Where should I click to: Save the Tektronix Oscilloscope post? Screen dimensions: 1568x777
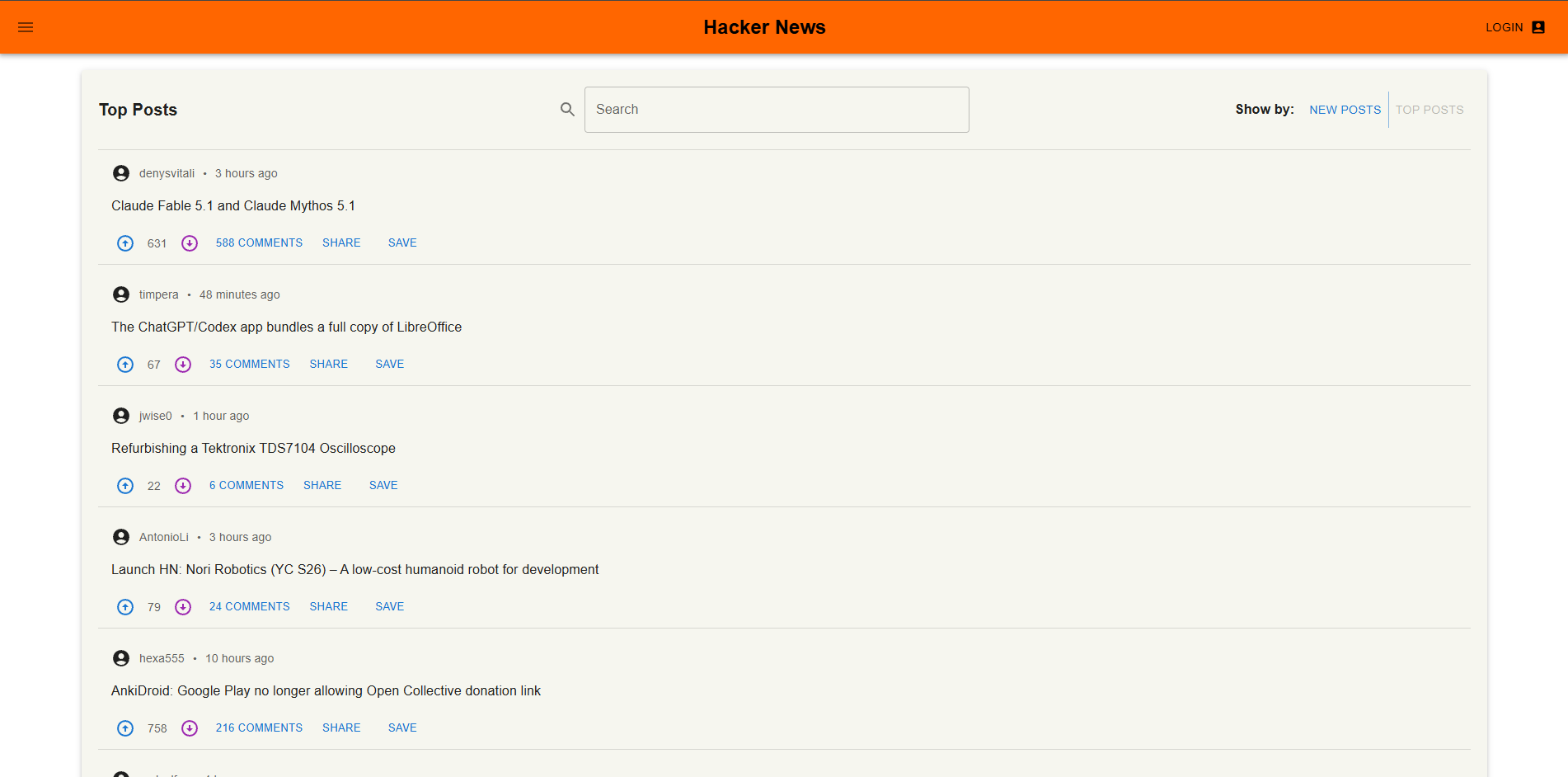coord(383,486)
